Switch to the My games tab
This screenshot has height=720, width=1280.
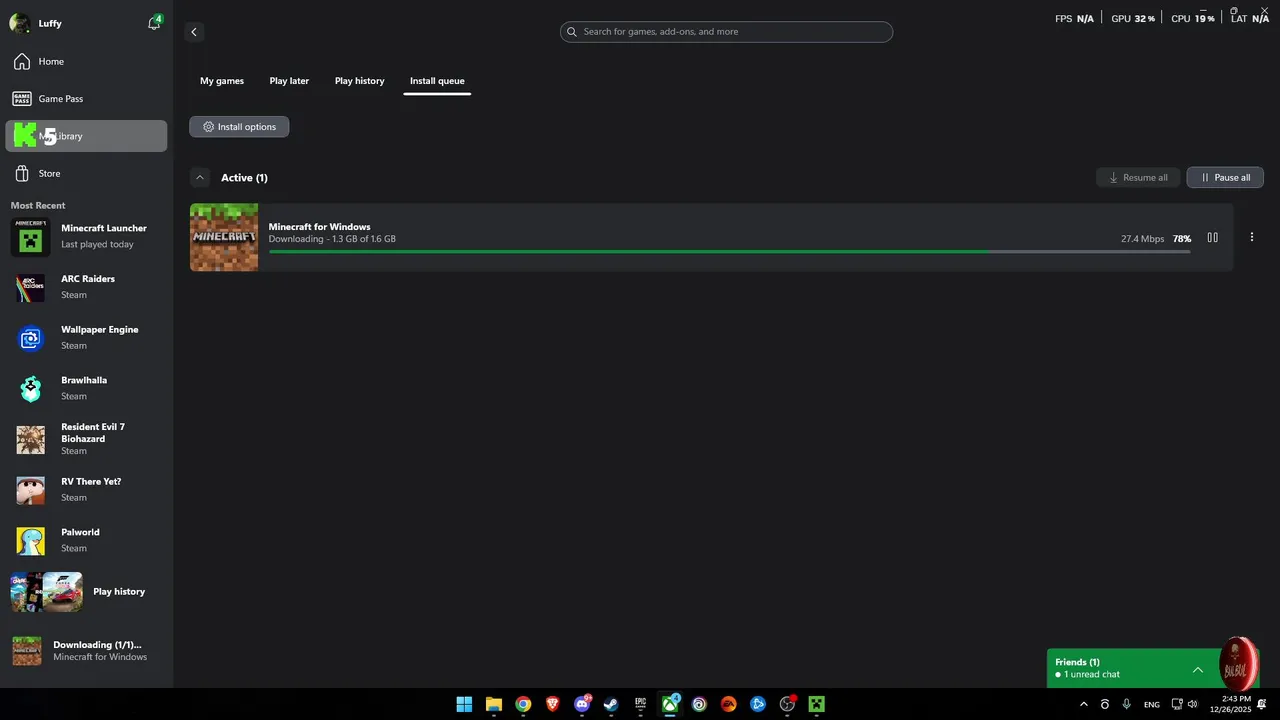tap(222, 81)
